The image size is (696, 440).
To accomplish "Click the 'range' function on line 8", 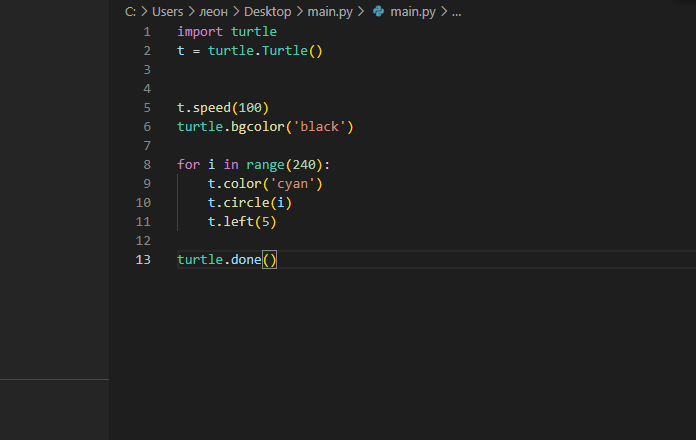I will click(265, 165).
